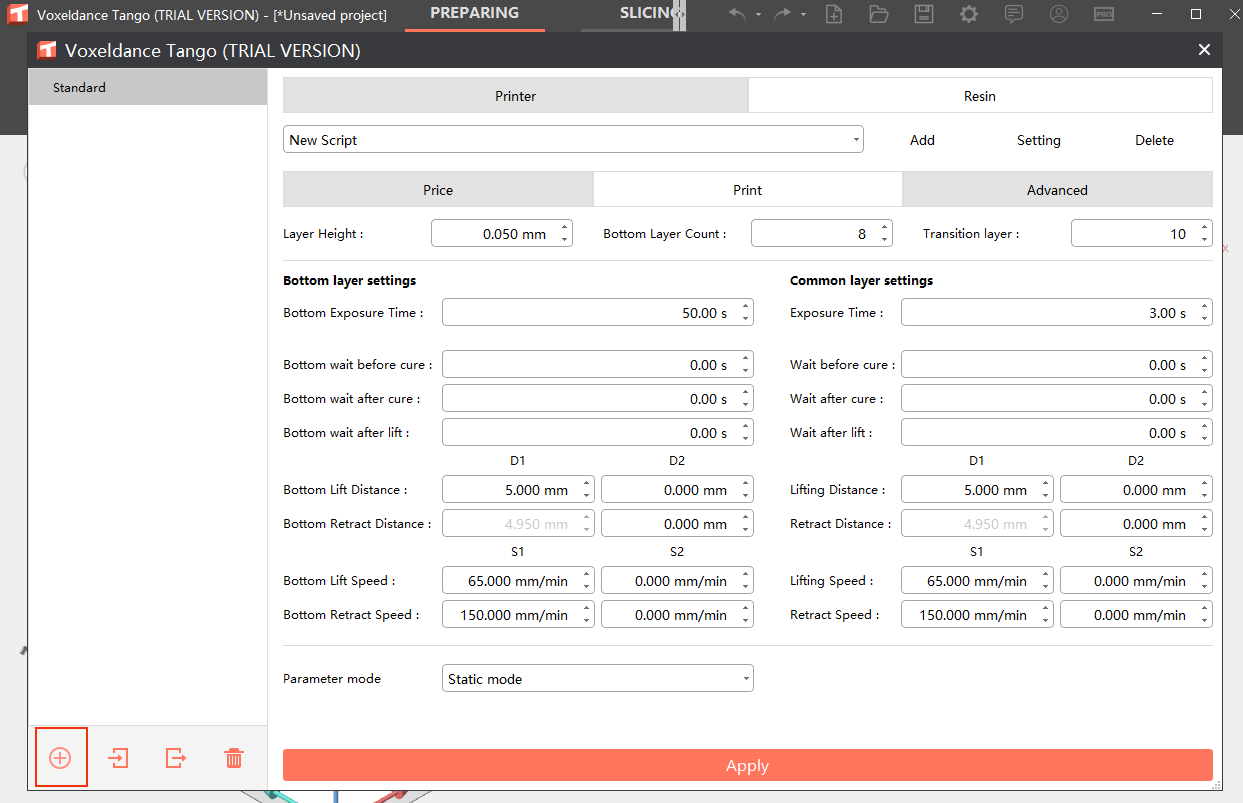Viewport: 1243px width, 803px height.
Task: Click the Transition layer stepper arrows
Action: tap(1205, 234)
